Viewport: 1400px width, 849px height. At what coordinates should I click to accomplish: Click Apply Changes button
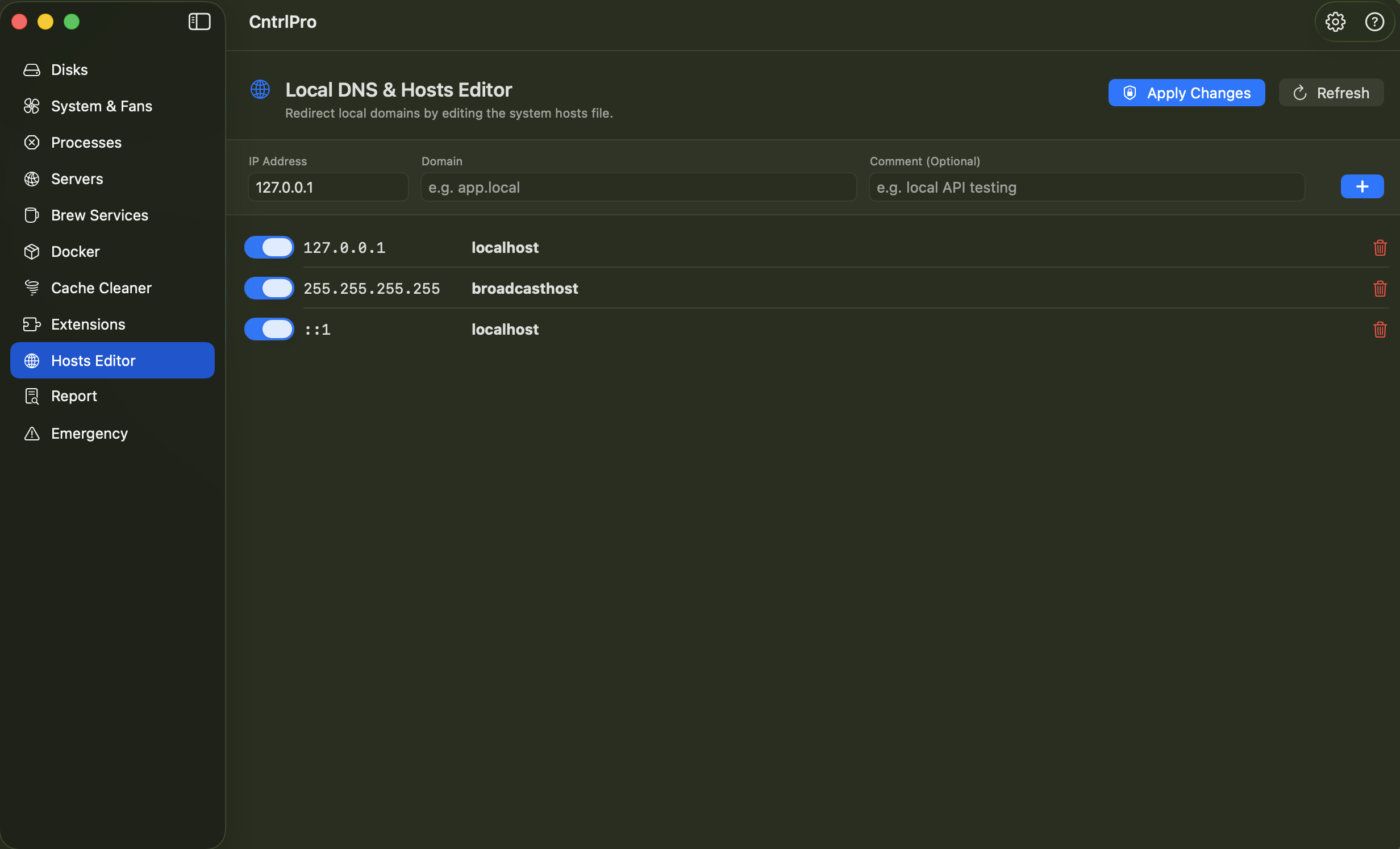(x=1186, y=93)
